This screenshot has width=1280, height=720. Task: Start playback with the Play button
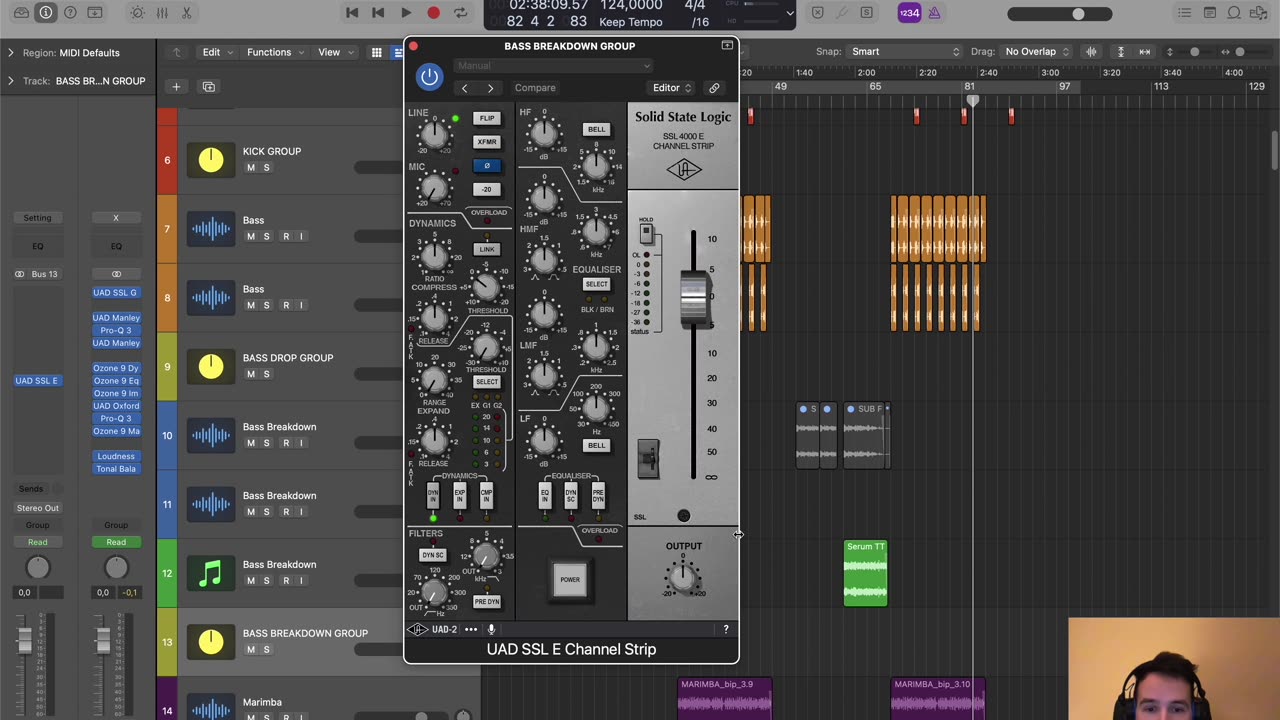(406, 13)
